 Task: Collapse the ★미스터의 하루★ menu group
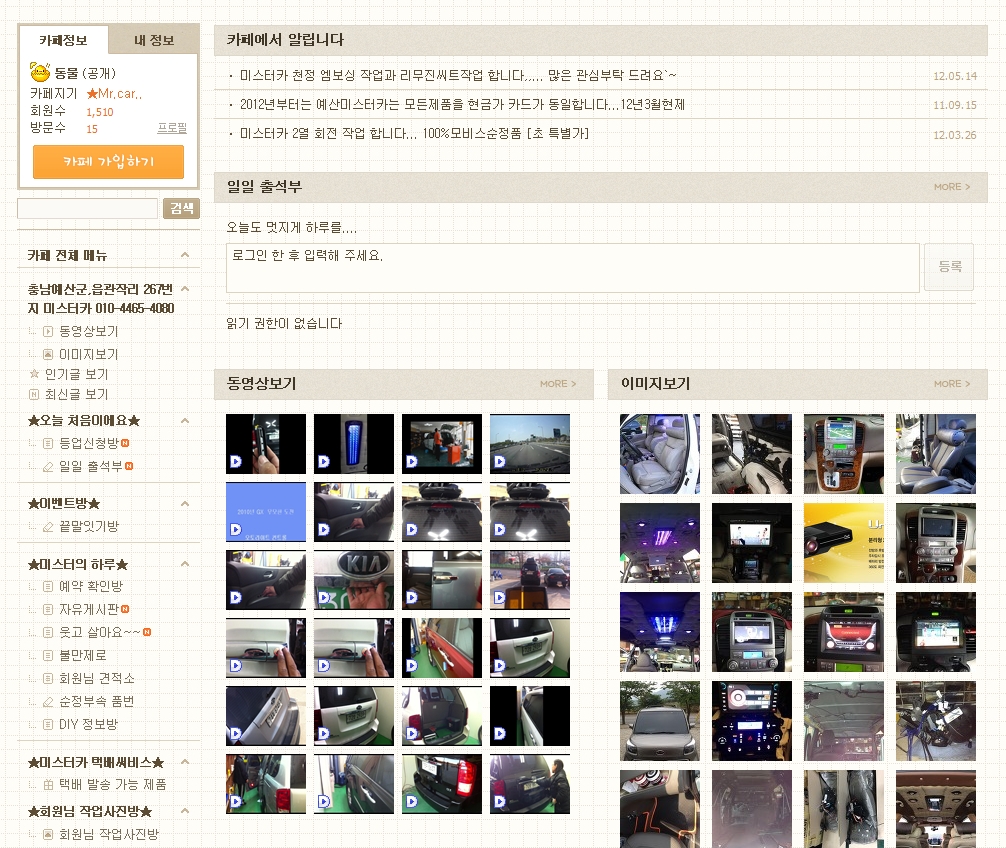(185, 564)
